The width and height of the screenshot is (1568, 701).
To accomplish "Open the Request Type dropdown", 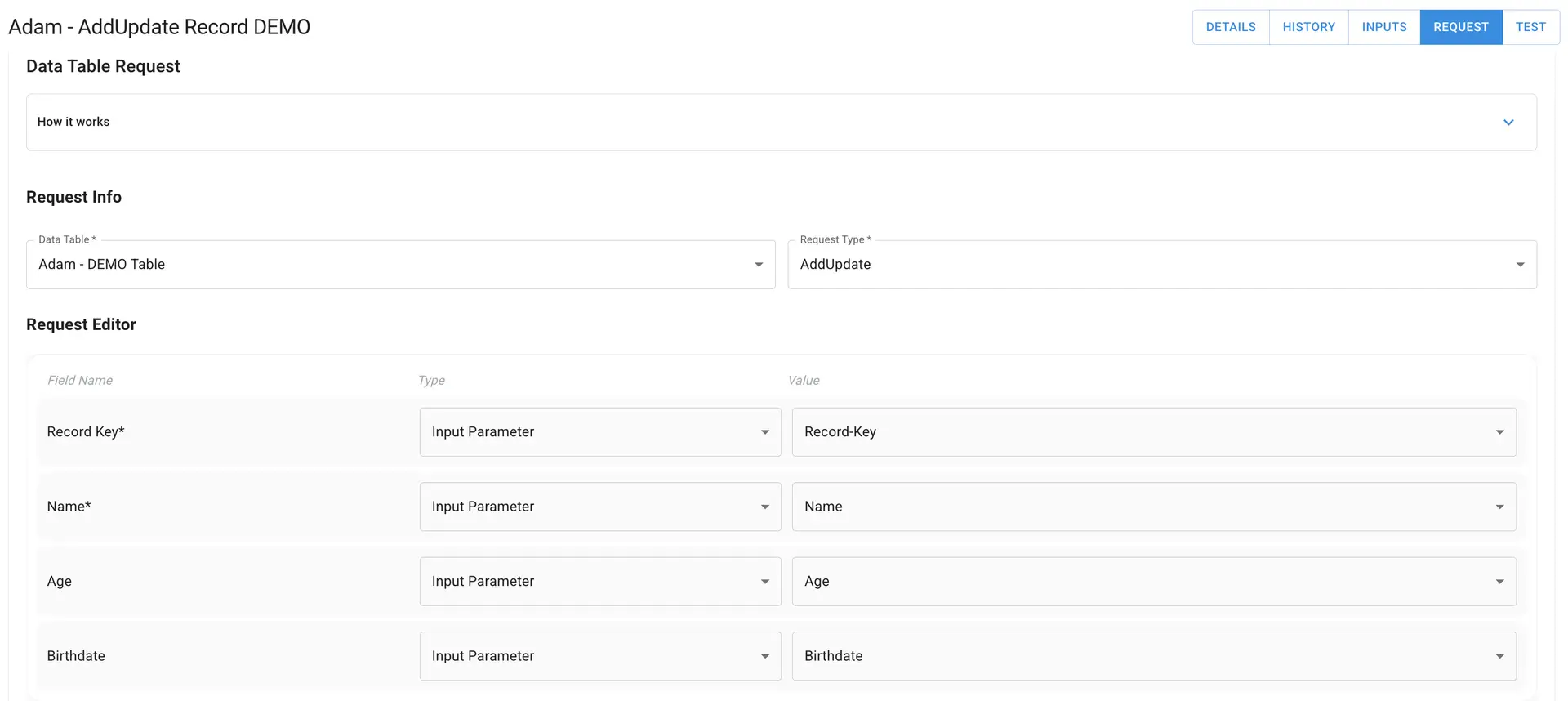I will coord(1162,264).
